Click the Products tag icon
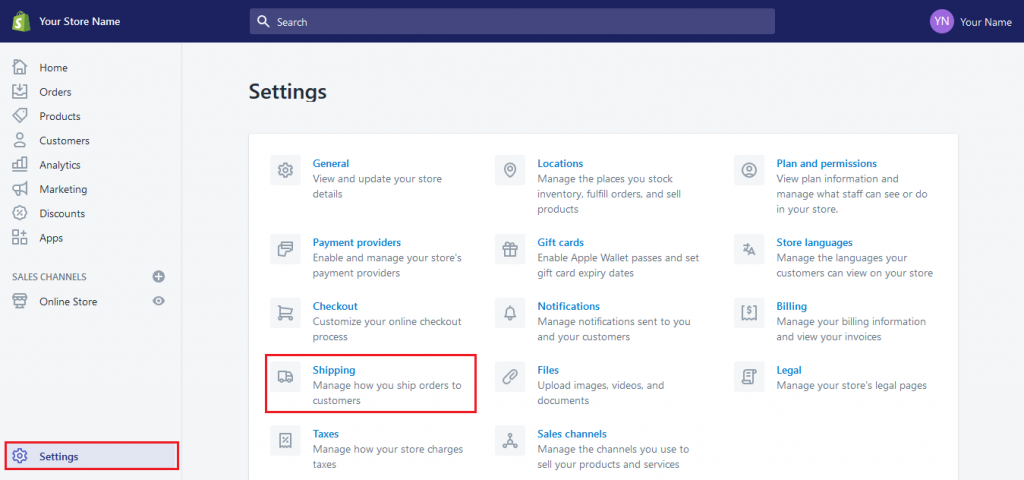The image size is (1024, 480). [20, 116]
